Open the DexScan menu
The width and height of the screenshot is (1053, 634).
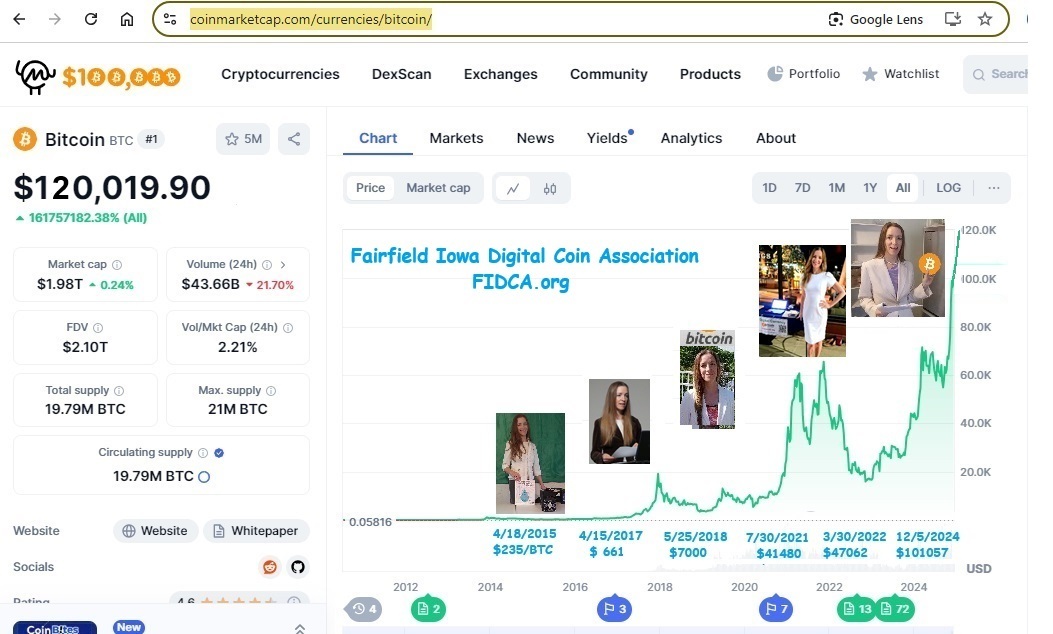pos(402,74)
